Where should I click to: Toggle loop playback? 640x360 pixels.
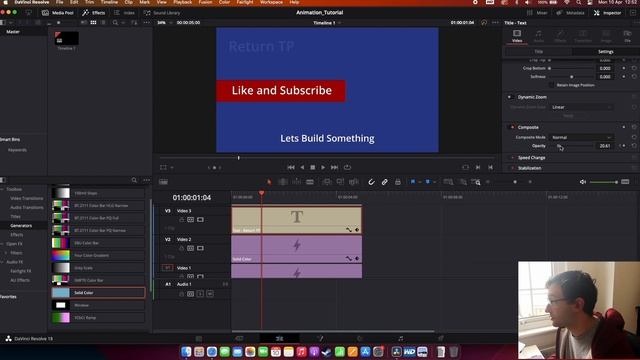[x=347, y=167]
